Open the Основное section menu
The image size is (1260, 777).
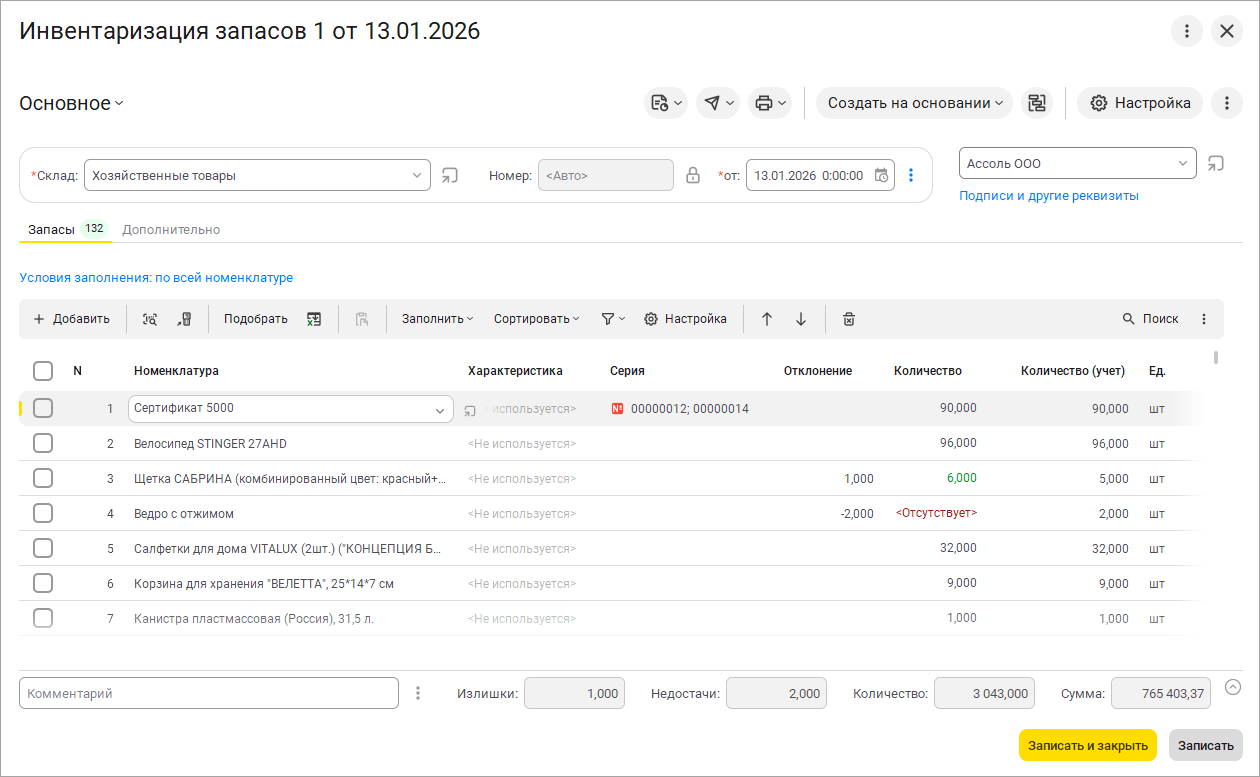[71, 103]
